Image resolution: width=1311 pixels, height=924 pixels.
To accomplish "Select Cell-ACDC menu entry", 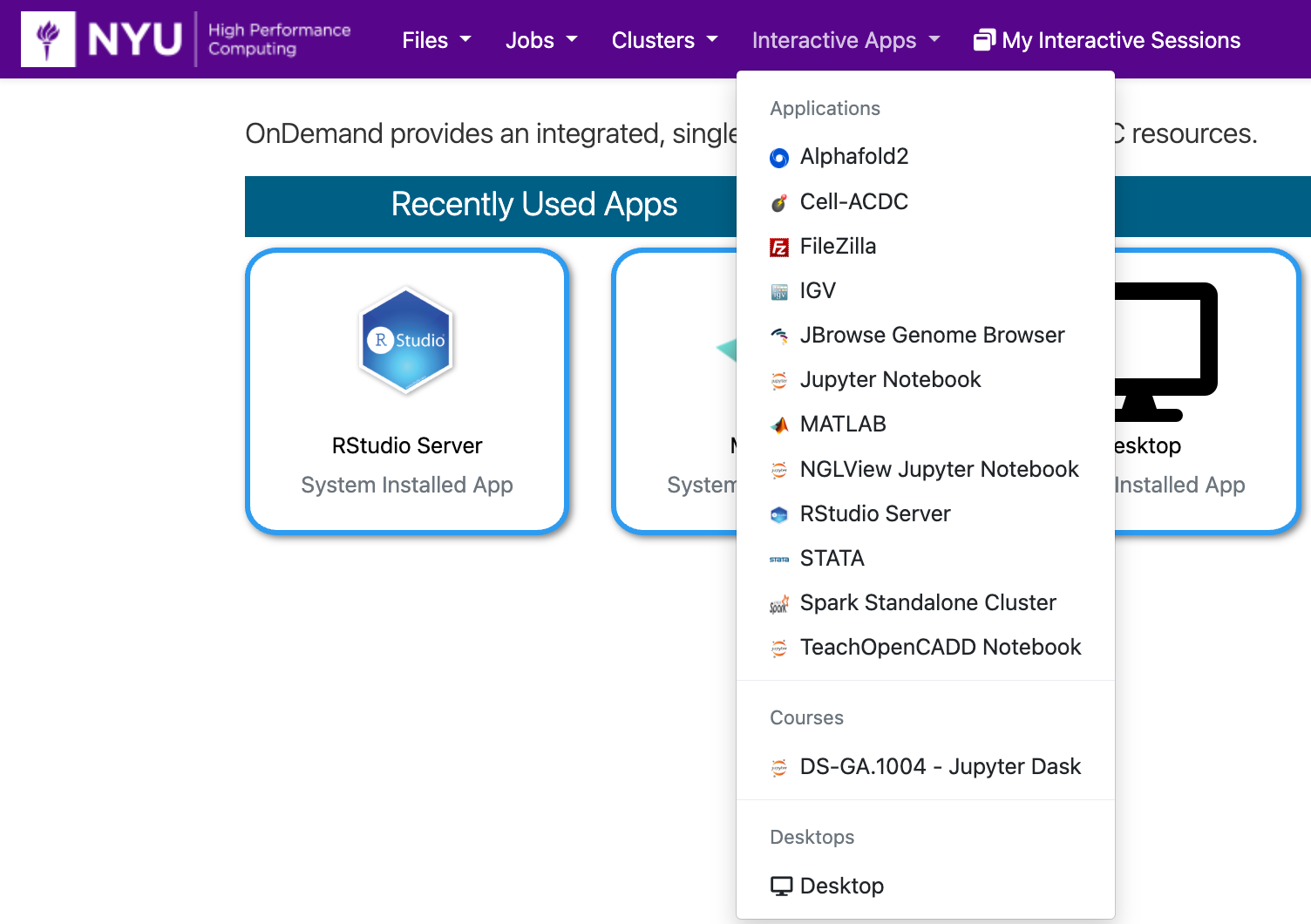I will coord(926,201).
